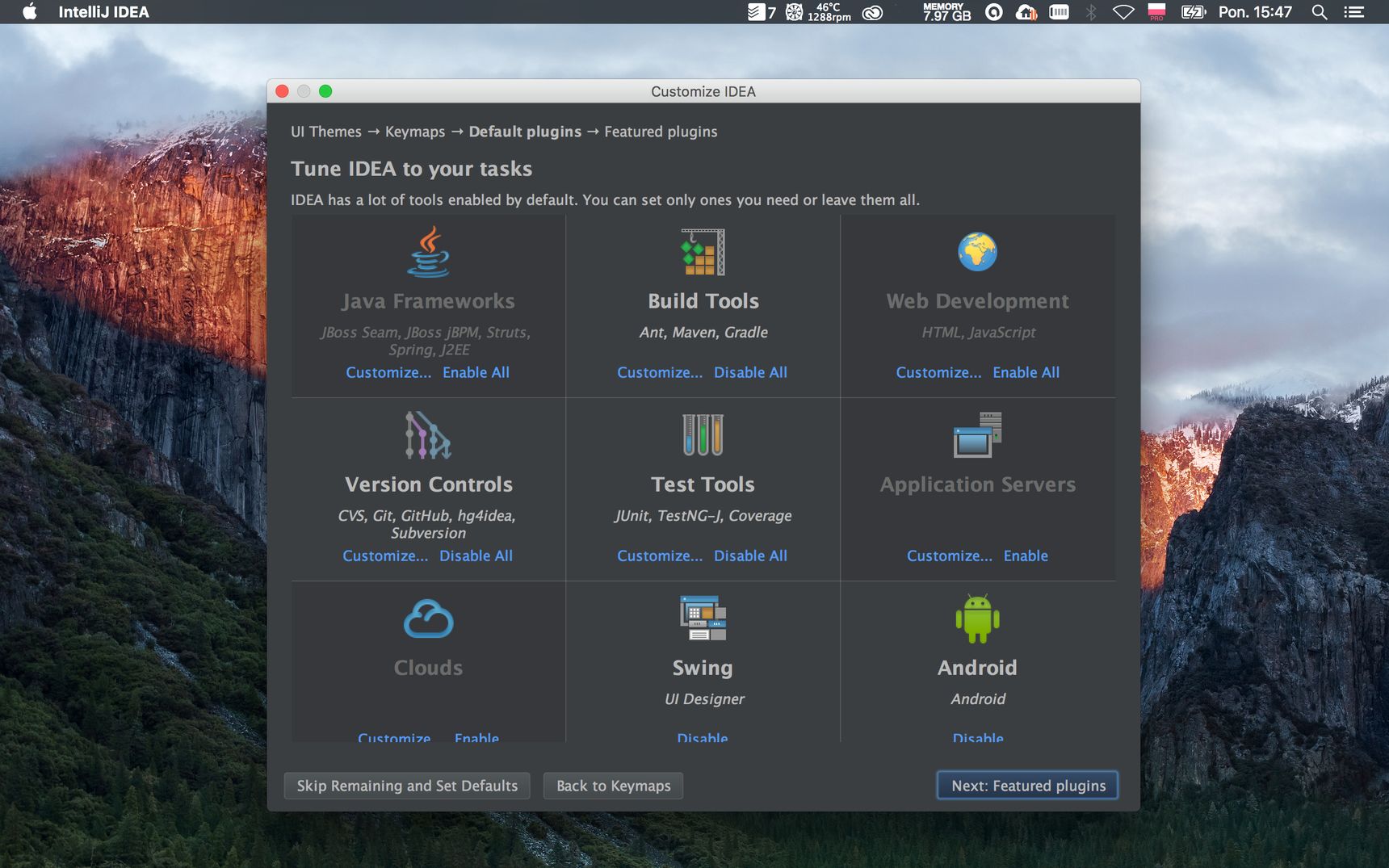Click Skip Remaining and Set Defaults
1389x868 pixels.
pyautogui.click(x=407, y=786)
